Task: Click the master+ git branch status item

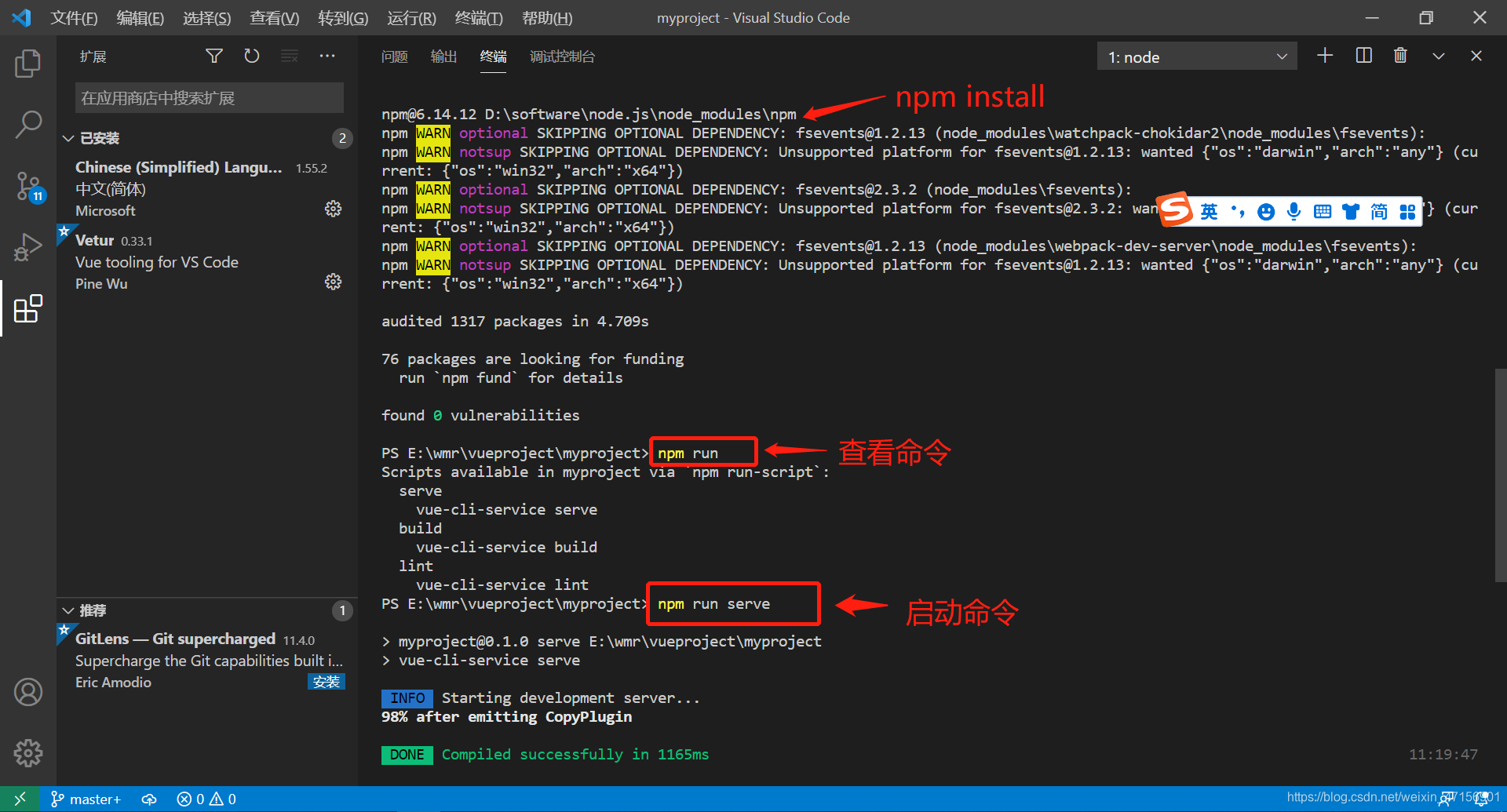Action: (x=86, y=799)
